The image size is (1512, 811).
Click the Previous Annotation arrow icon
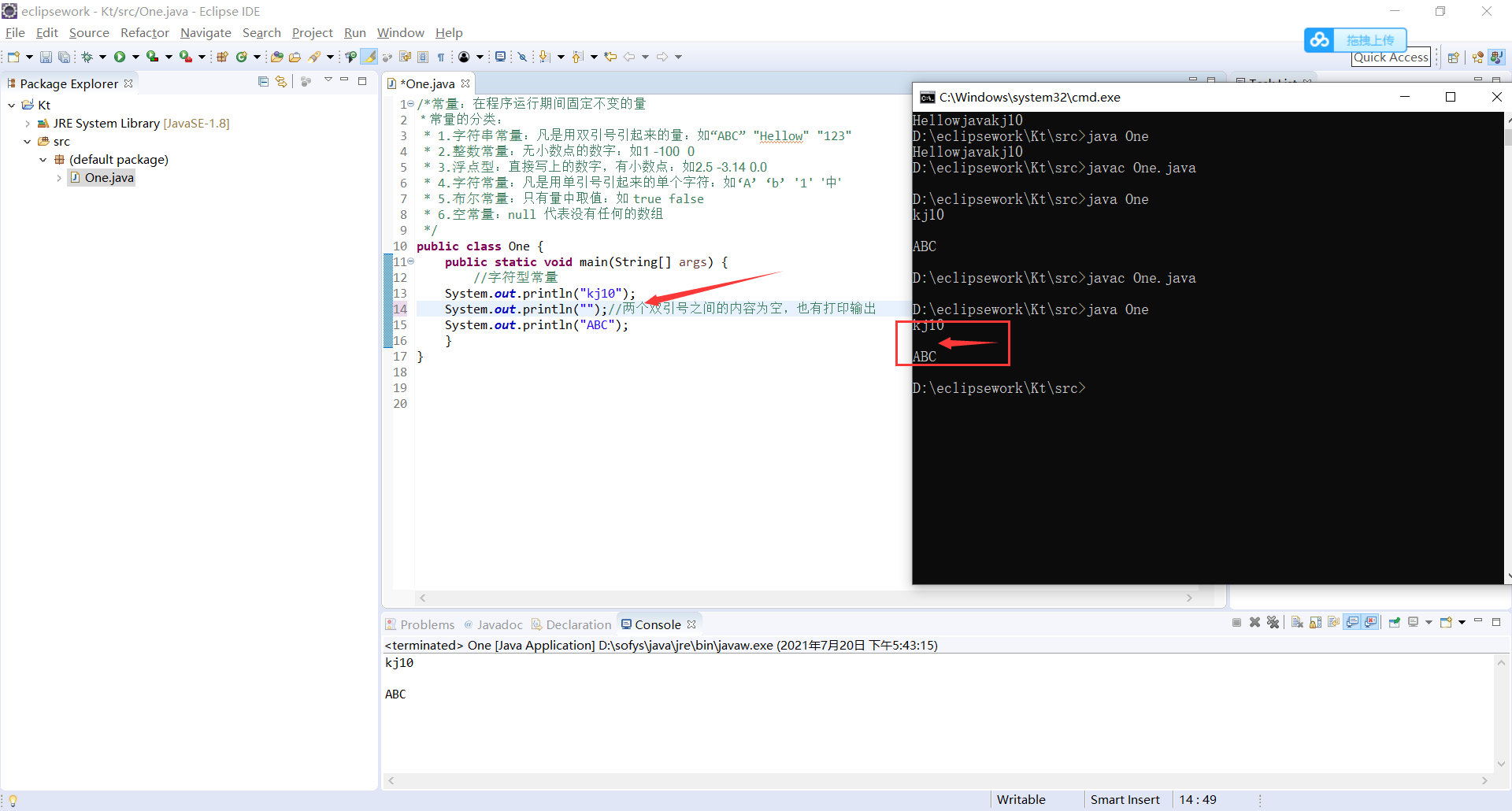[577, 57]
